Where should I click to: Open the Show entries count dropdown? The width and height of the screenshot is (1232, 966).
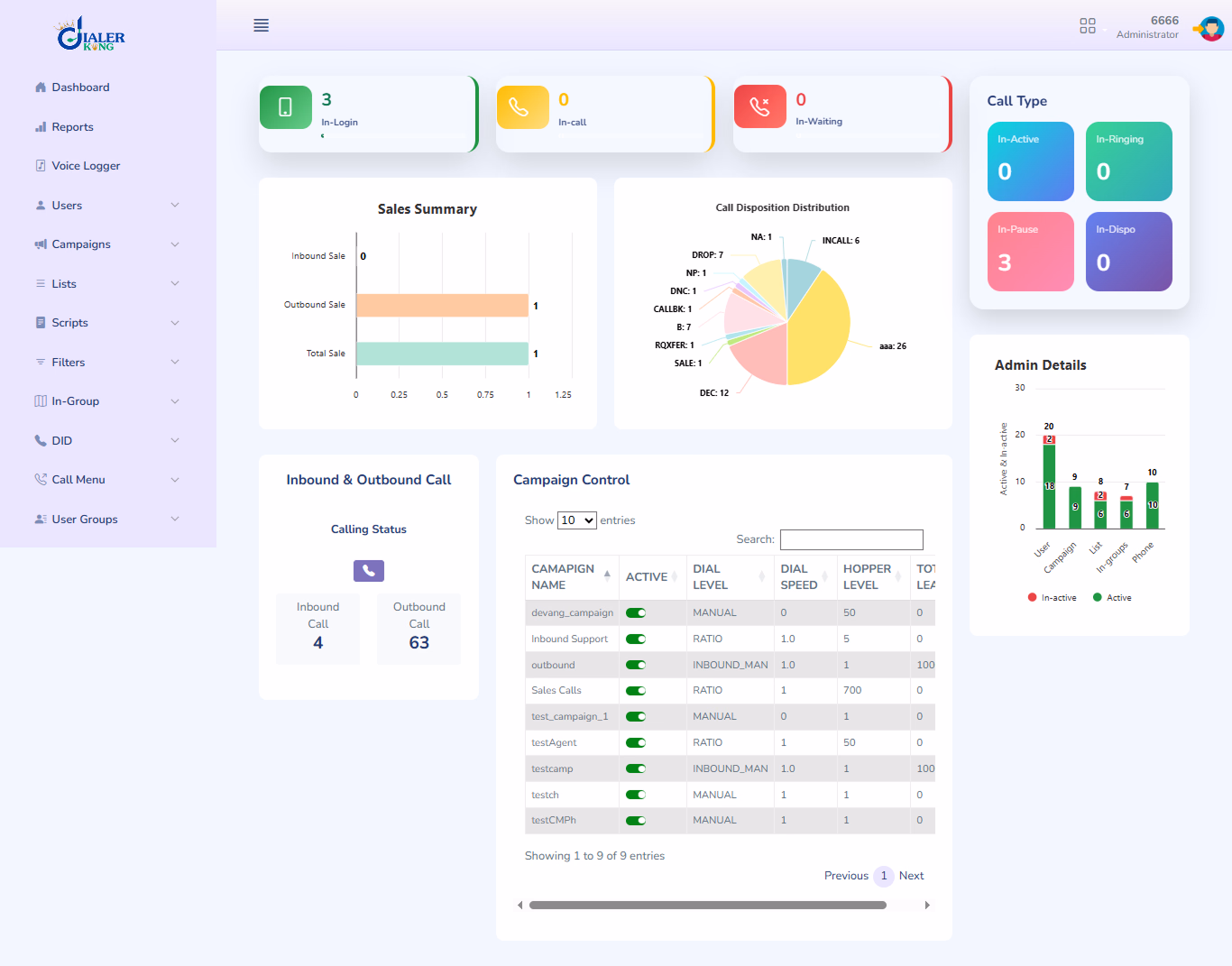[x=577, y=520]
